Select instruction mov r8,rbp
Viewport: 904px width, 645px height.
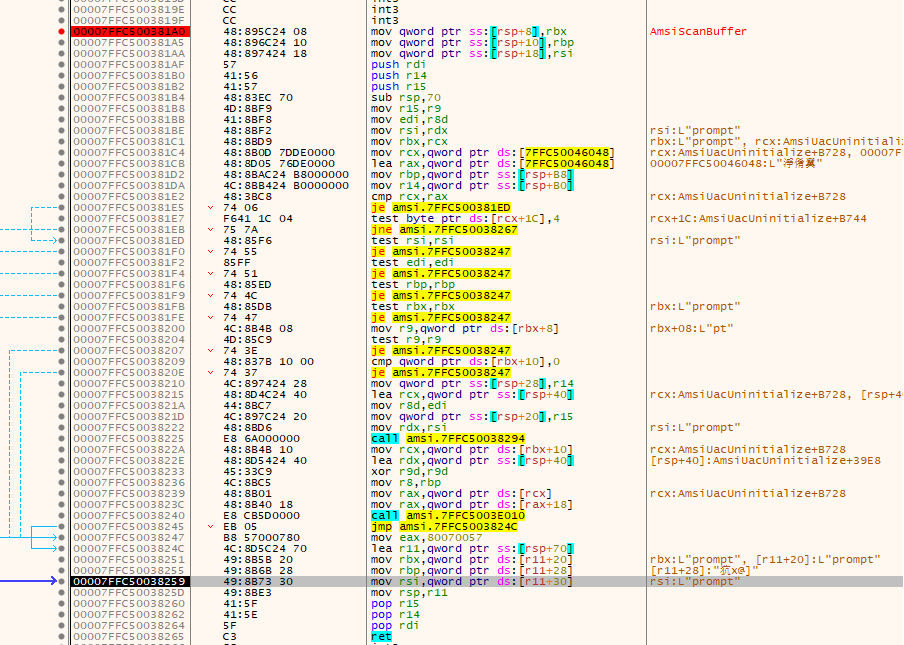click(x=406, y=482)
